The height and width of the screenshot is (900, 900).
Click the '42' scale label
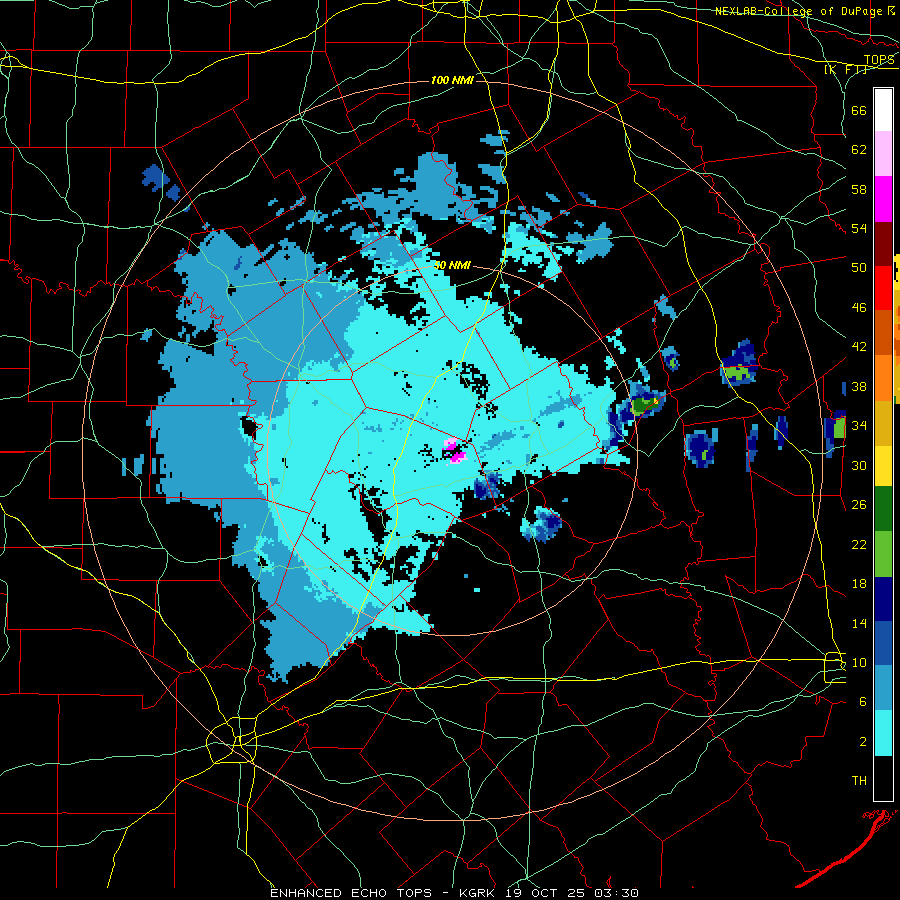click(x=859, y=346)
